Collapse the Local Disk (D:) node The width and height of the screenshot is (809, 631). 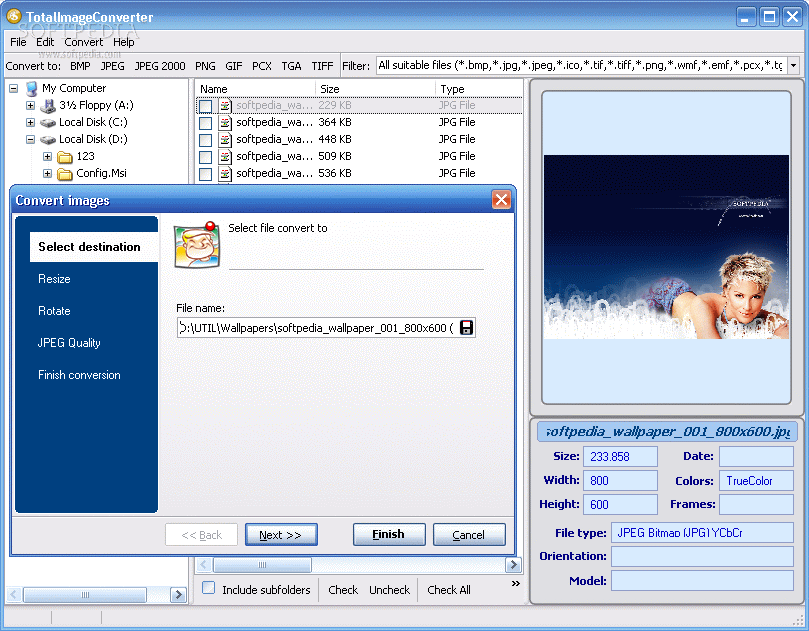[30, 140]
